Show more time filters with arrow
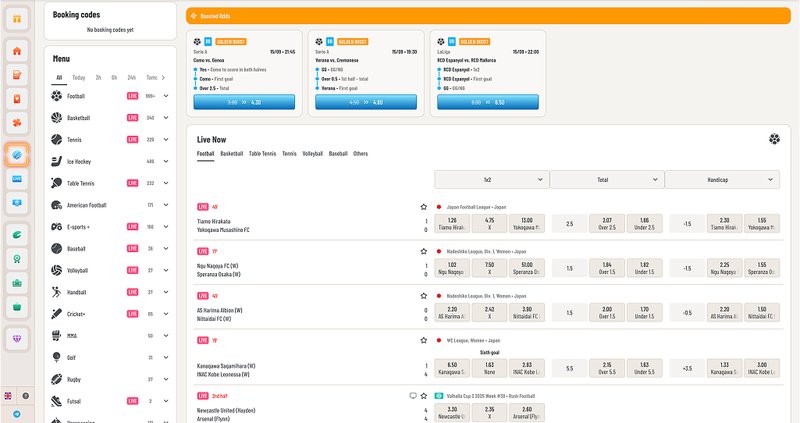Screen dimensions: 800x423 pos(163,78)
